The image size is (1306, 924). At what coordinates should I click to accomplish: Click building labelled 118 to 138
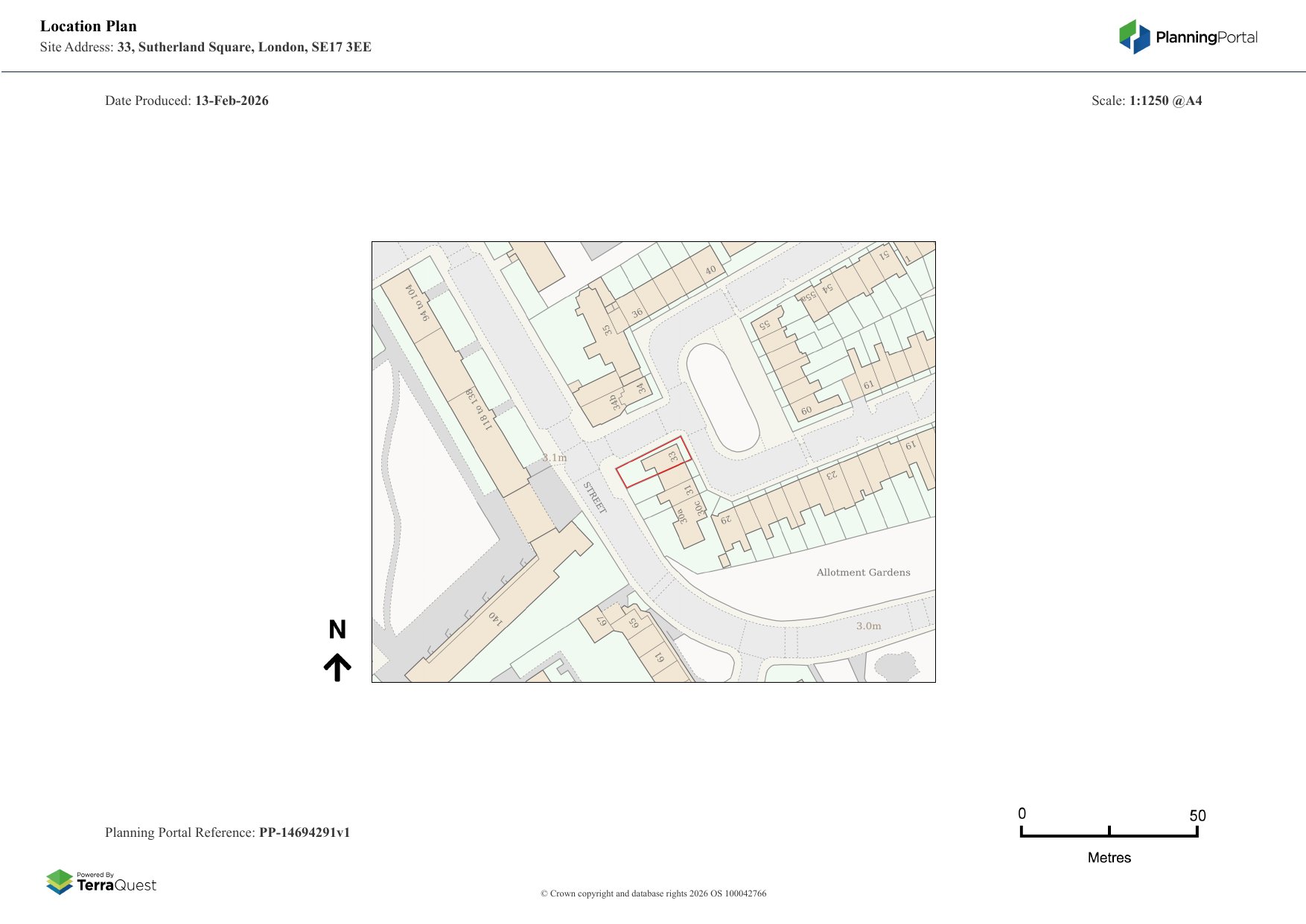479,409
